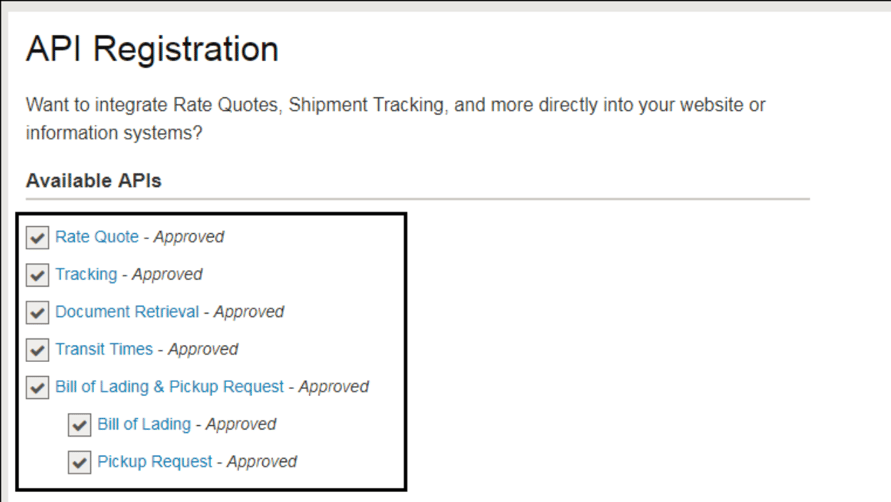The width and height of the screenshot is (891, 502).
Task: Click Approved status beside Transit Times
Action: (x=203, y=349)
